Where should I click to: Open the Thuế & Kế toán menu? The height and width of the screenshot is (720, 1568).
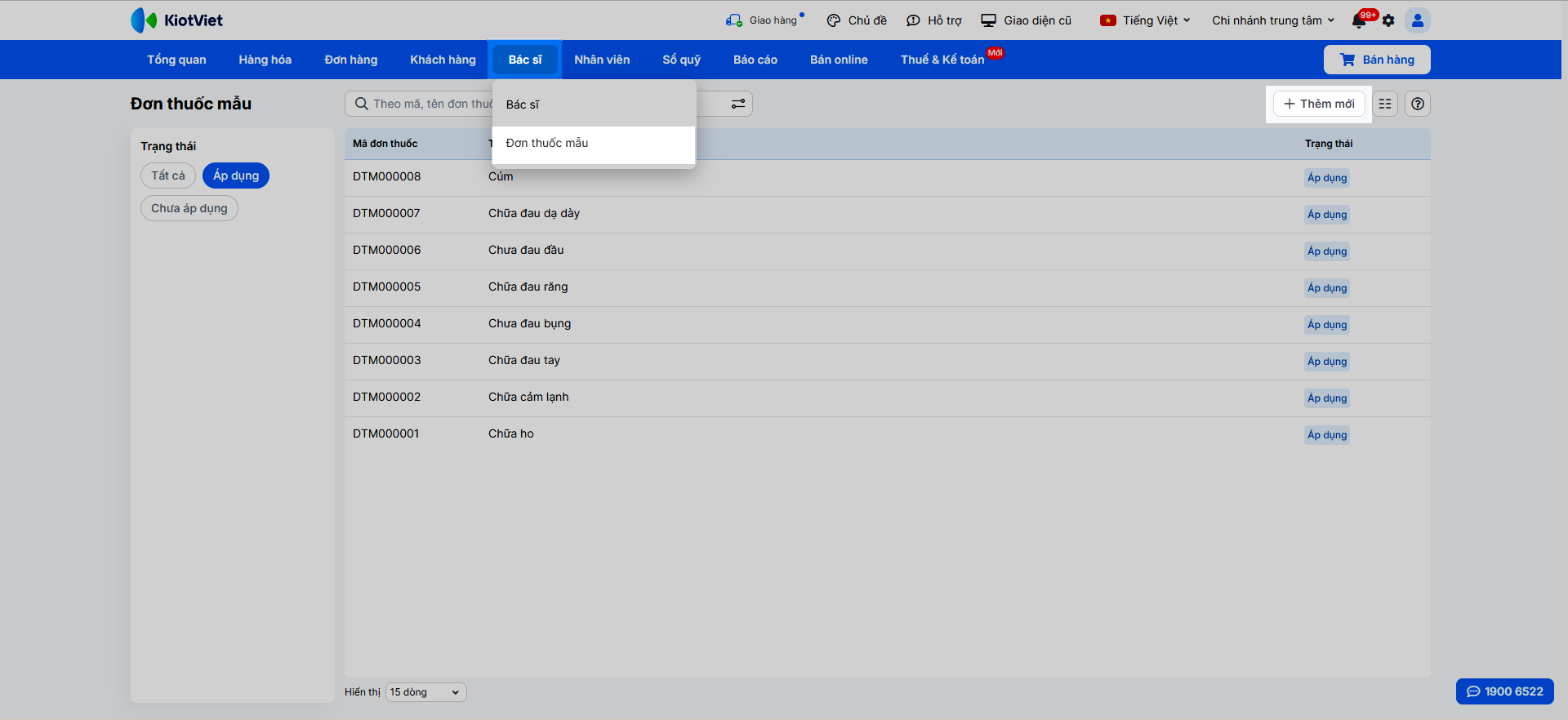pyautogui.click(x=943, y=60)
